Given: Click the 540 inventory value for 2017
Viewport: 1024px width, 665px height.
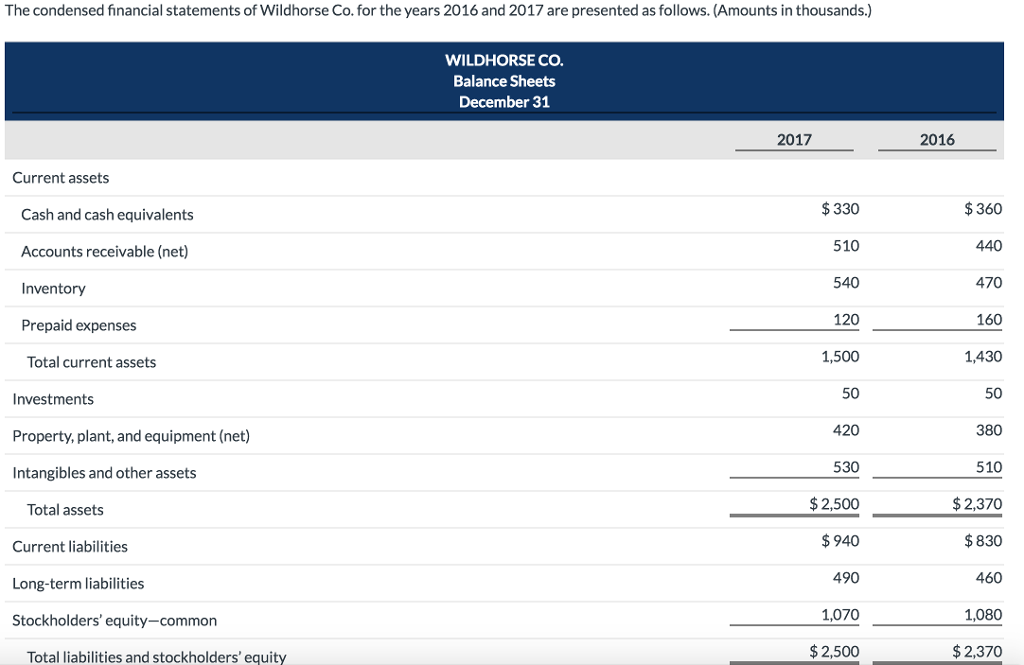Looking at the screenshot, I should tap(847, 282).
